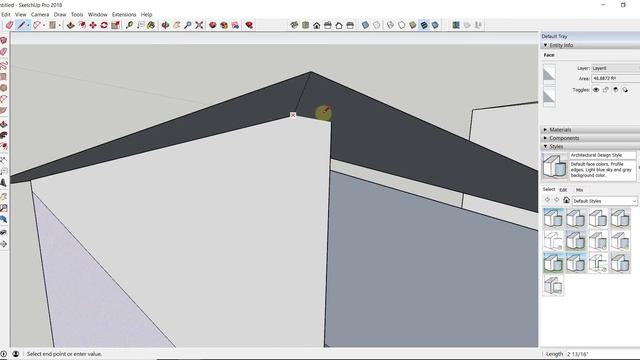
Task: Switch to Back view house outline
Action: click(x=339, y=25)
